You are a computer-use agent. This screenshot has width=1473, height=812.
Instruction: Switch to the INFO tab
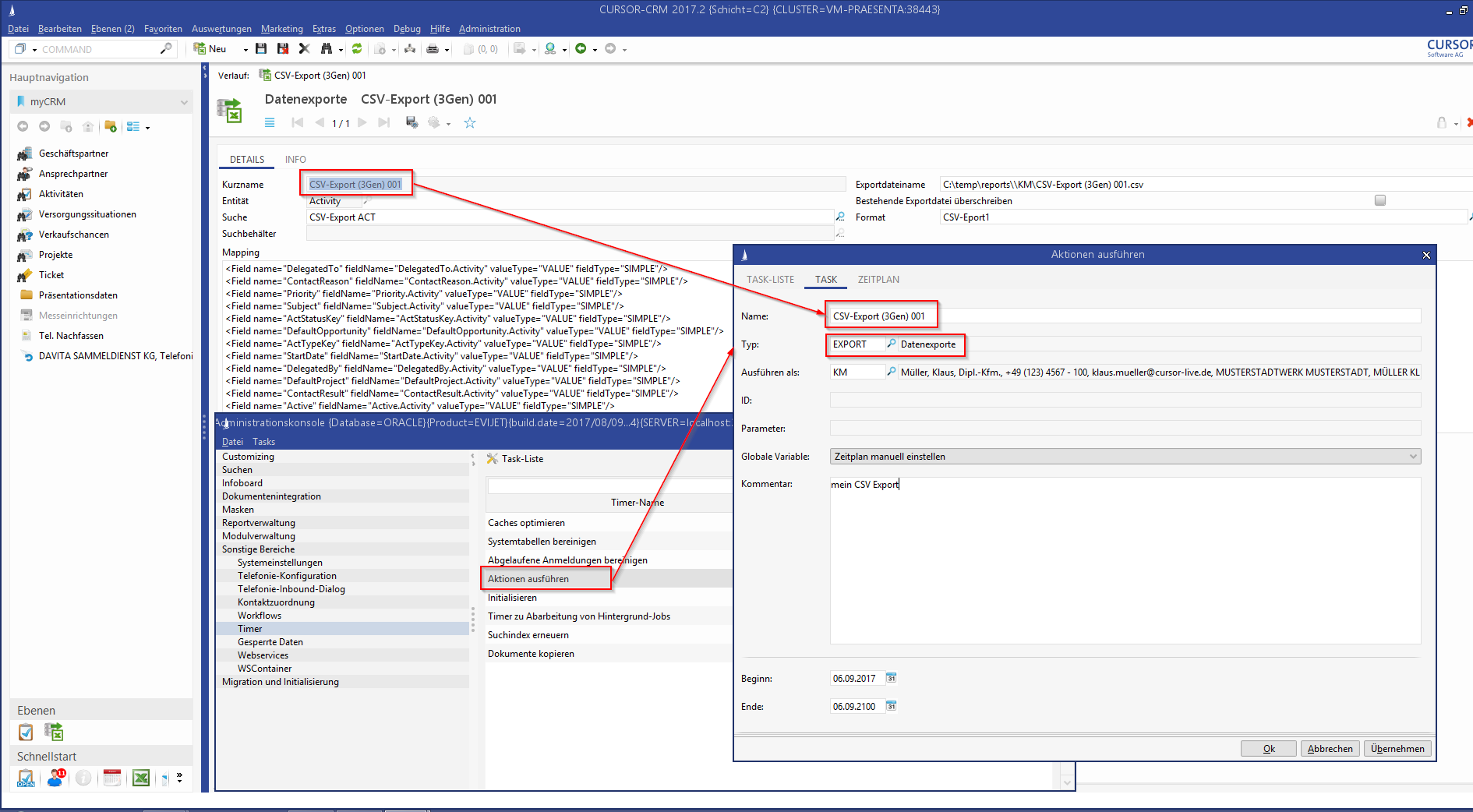click(295, 160)
